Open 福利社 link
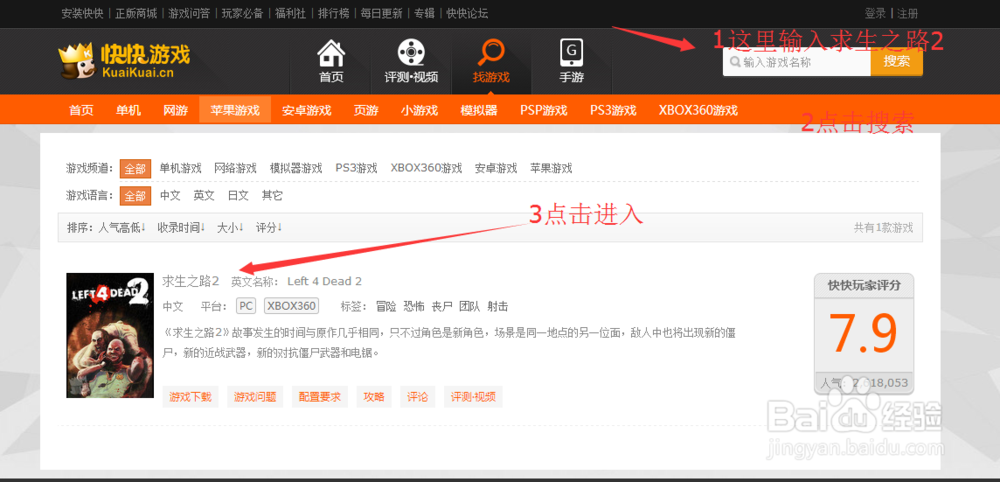The image size is (1000, 482). [291, 13]
